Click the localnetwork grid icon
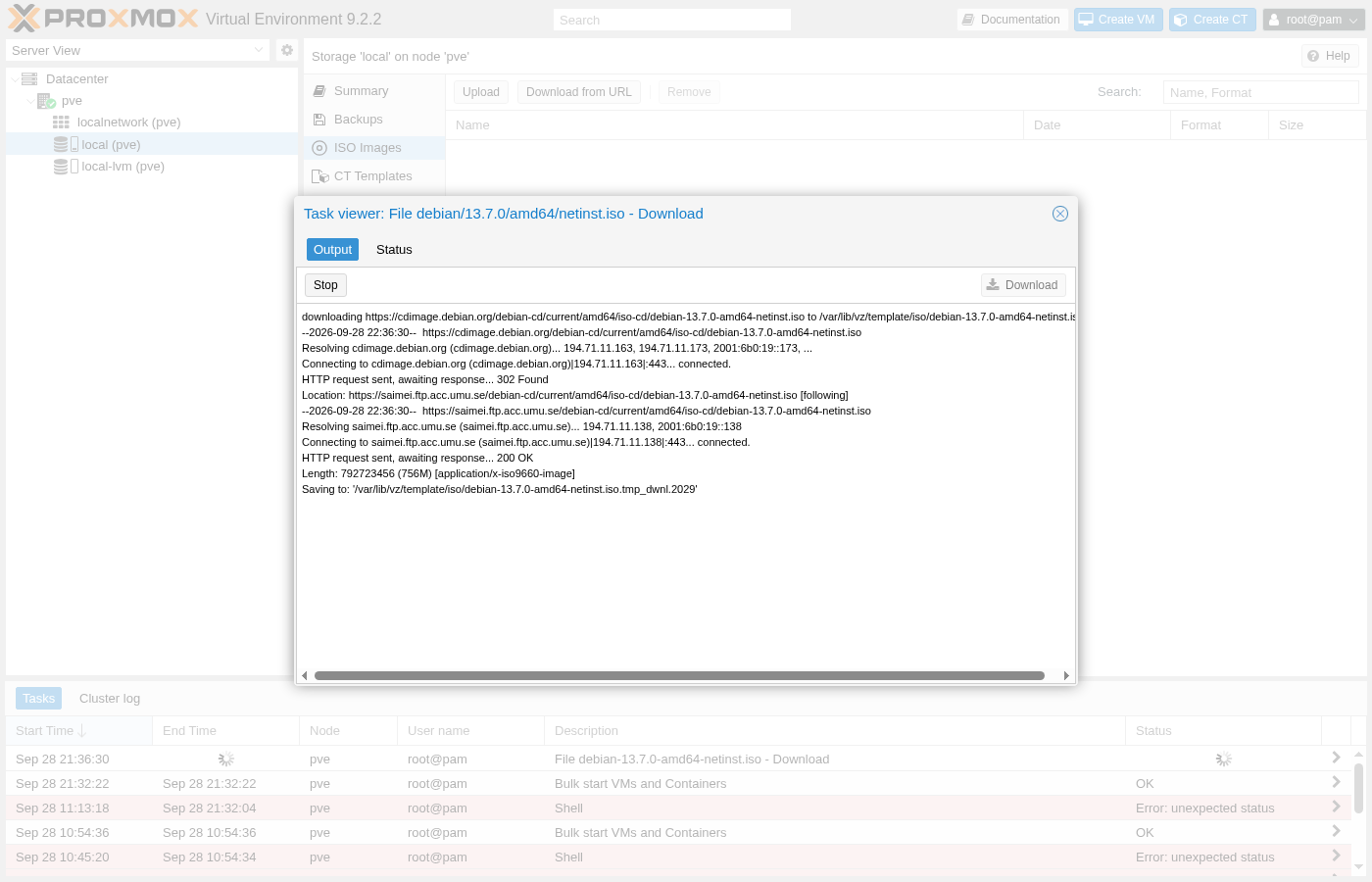Image resolution: width=1372 pixels, height=882 pixels. tap(61, 122)
